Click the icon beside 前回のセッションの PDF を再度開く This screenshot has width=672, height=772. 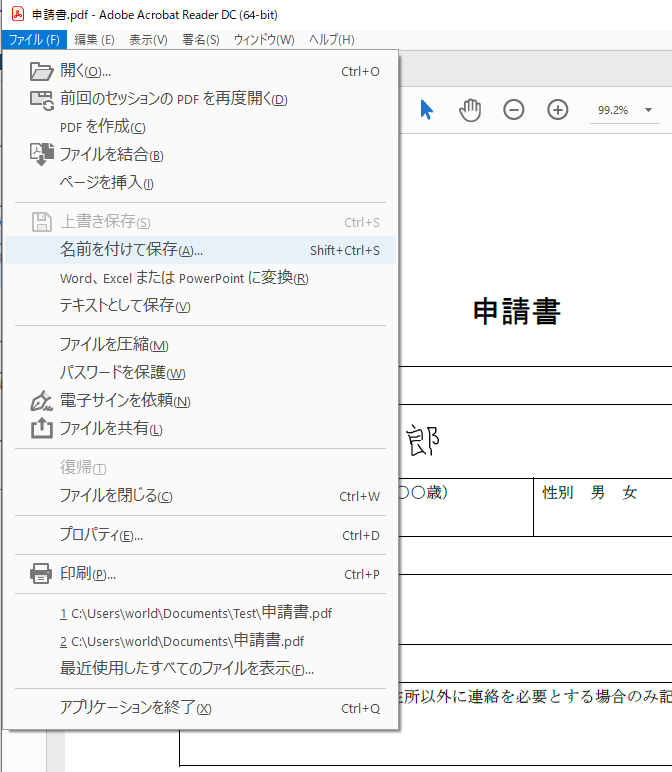click(x=41, y=100)
